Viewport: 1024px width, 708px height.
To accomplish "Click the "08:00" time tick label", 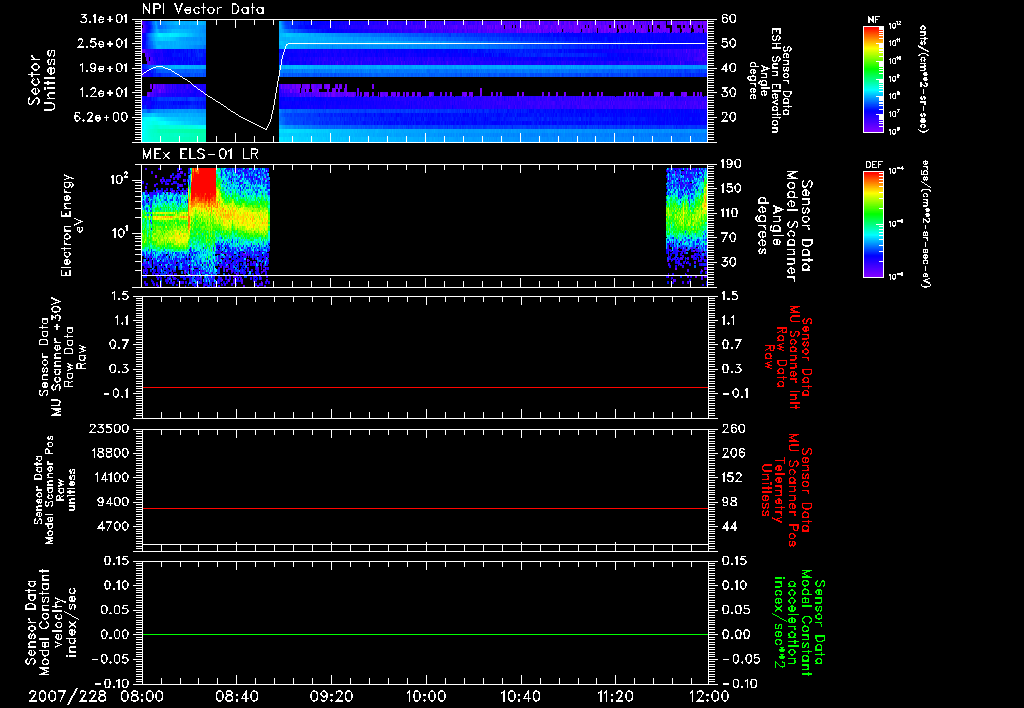I will (142, 696).
